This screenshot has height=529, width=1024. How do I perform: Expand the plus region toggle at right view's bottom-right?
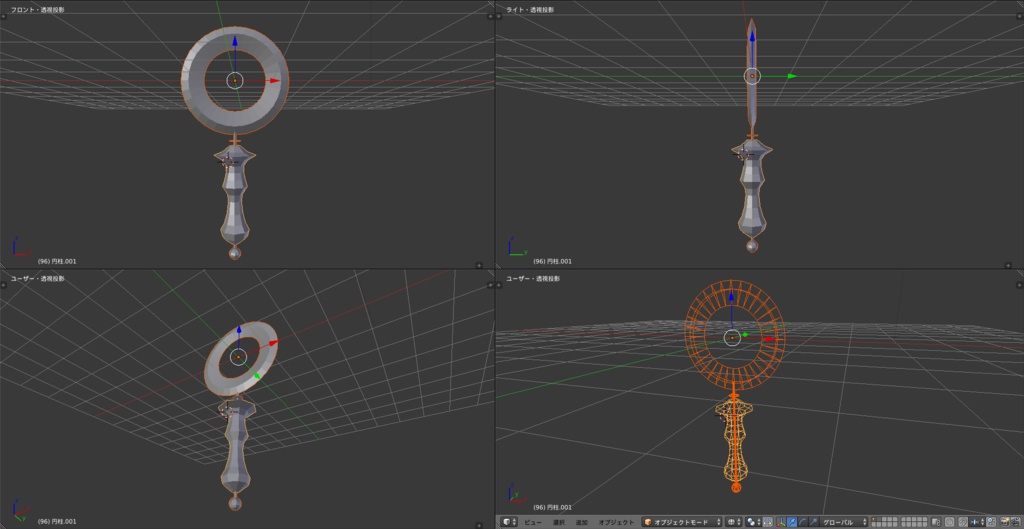(x=1010, y=265)
